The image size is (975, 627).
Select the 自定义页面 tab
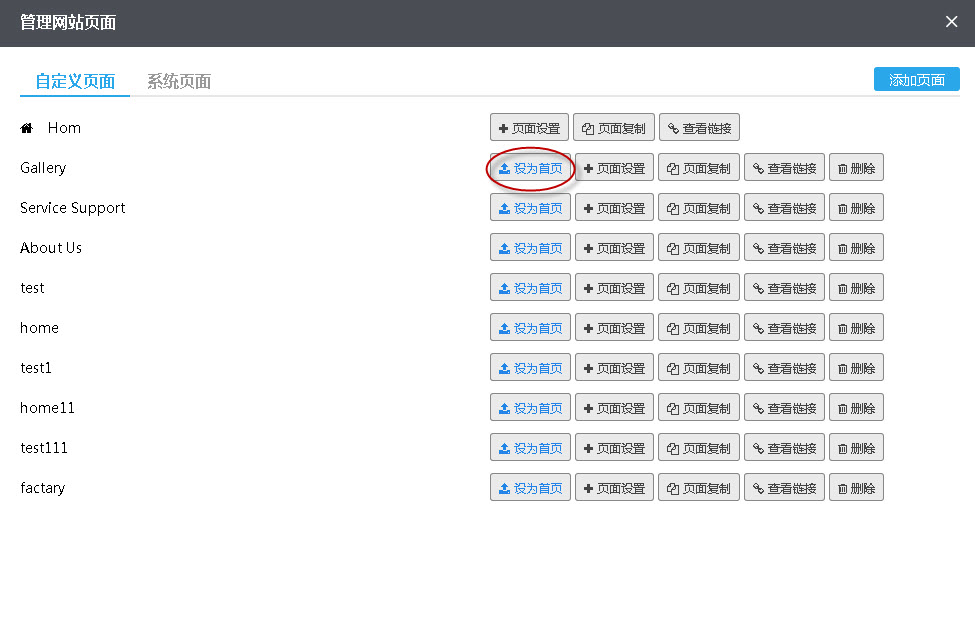75,82
